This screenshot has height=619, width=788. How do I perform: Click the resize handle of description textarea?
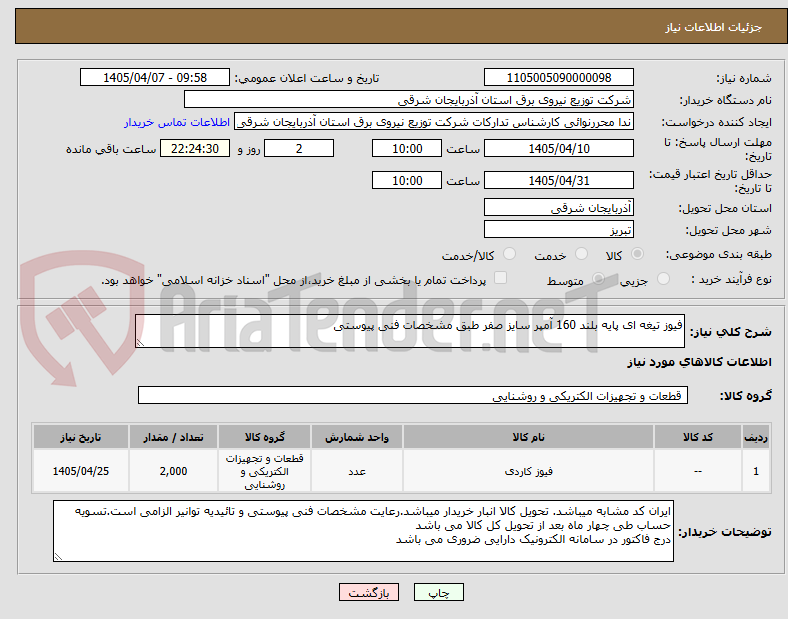coord(140,343)
